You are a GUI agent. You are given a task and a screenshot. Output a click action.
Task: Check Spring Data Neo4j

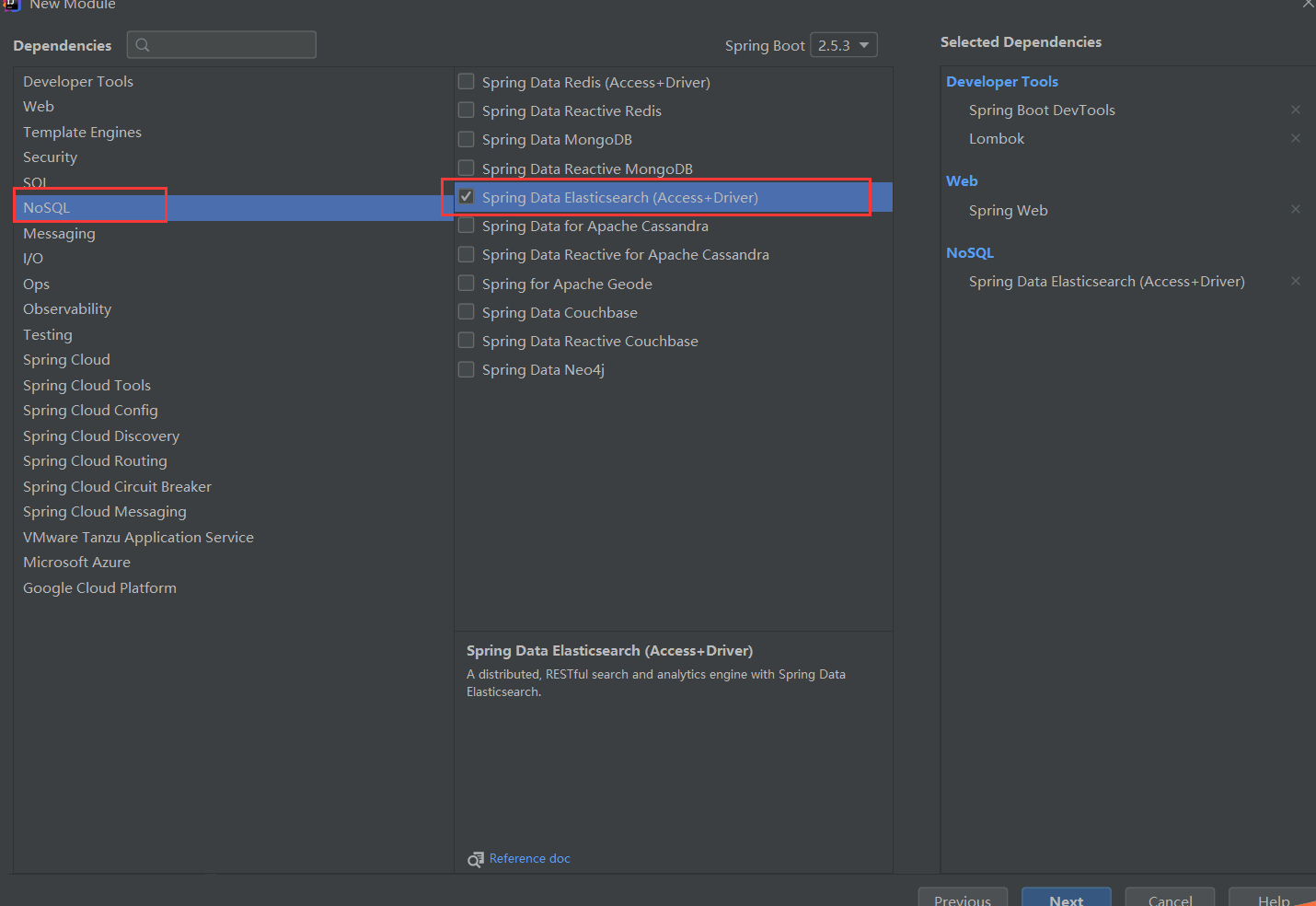click(x=467, y=369)
